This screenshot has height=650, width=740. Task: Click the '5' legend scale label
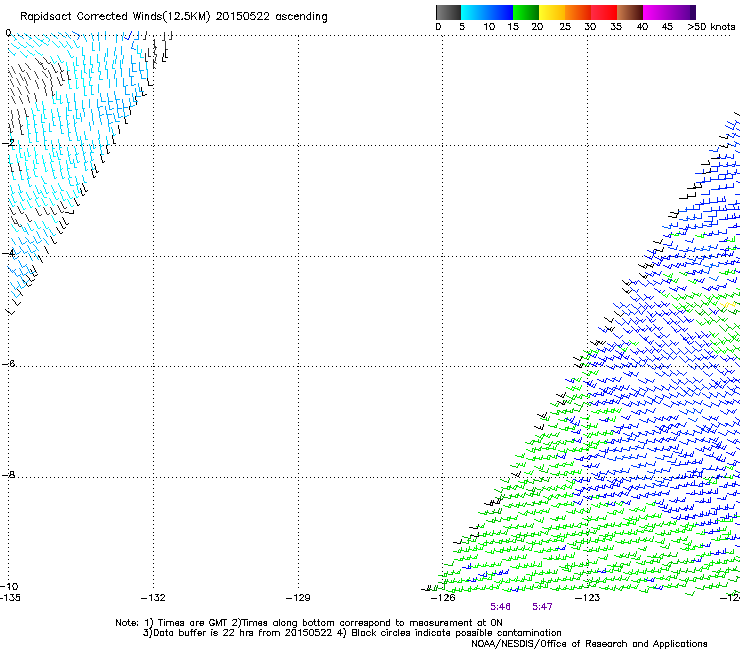tap(462, 27)
